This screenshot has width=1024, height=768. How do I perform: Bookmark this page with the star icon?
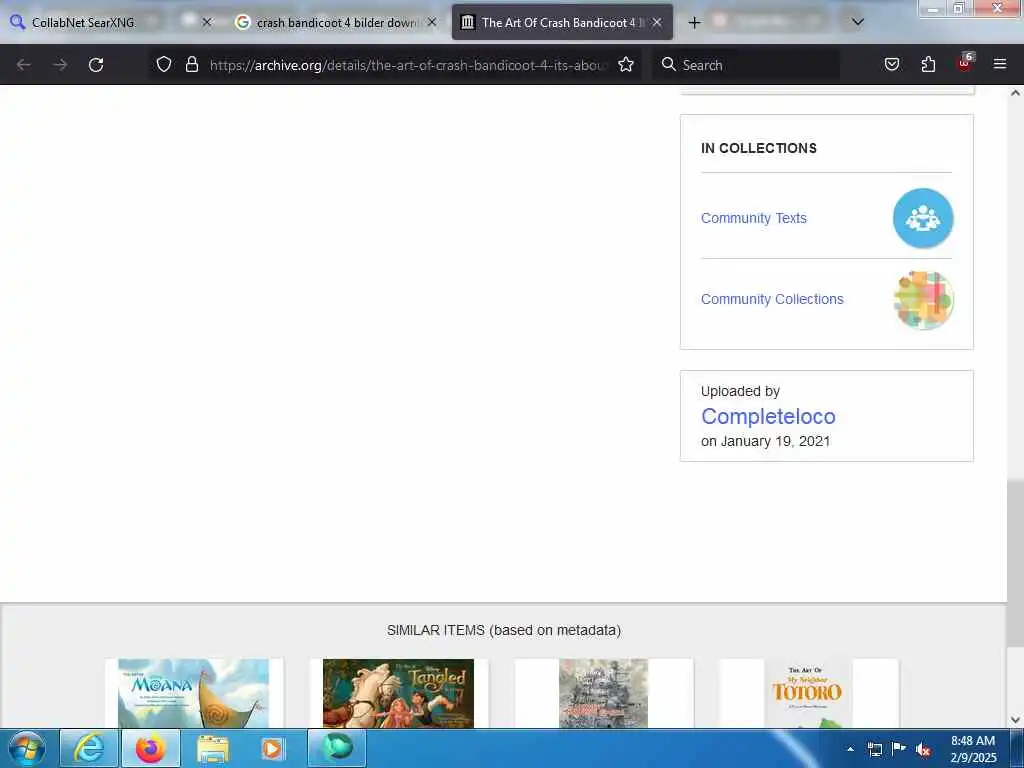coord(626,64)
